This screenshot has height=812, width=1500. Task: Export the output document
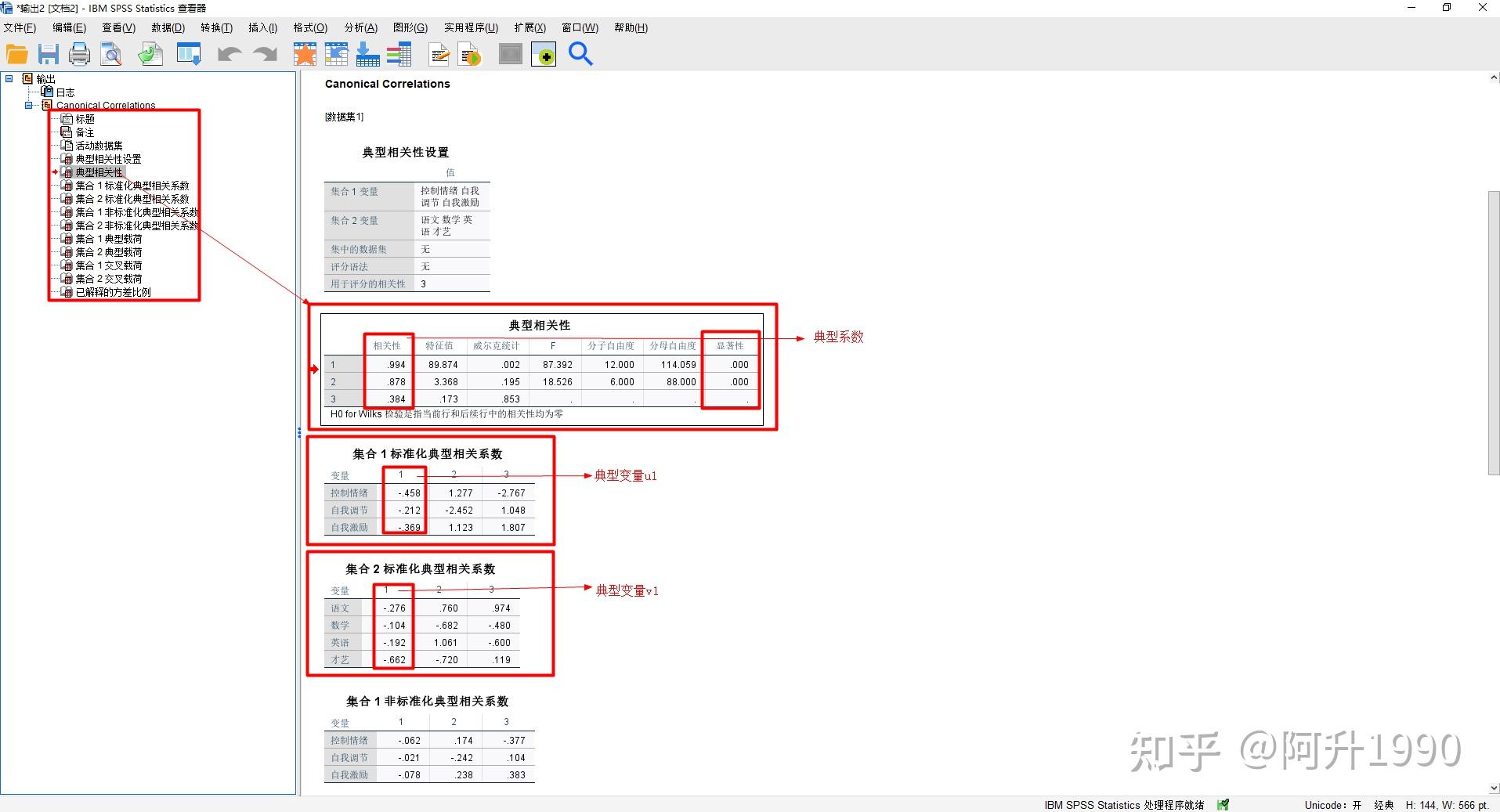[150, 54]
